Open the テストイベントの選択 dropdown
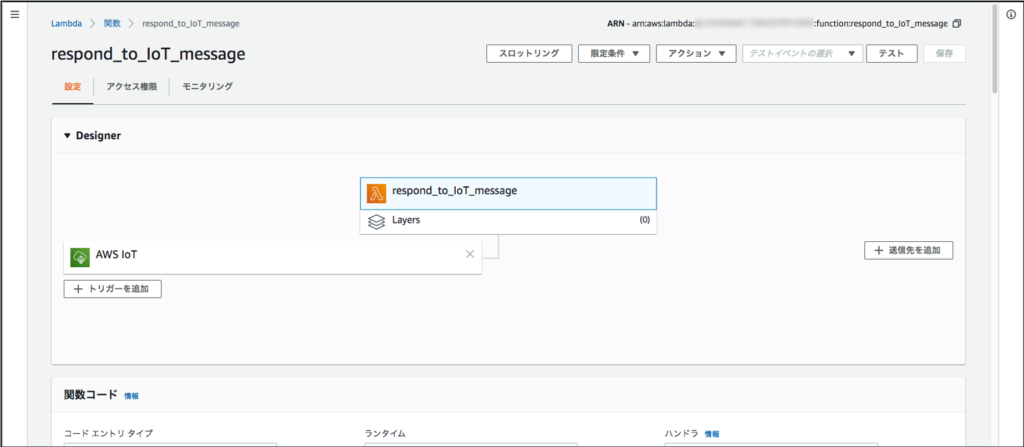This screenshot has width=1024, height=447. click(801, 54)
